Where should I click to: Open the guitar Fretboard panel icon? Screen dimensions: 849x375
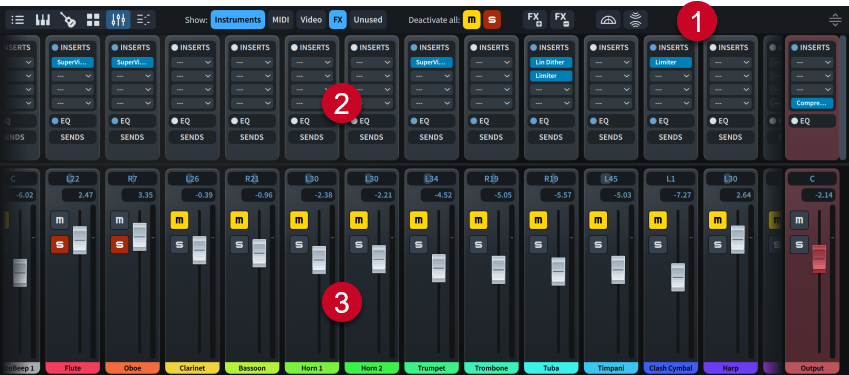(x=68, y=20)
